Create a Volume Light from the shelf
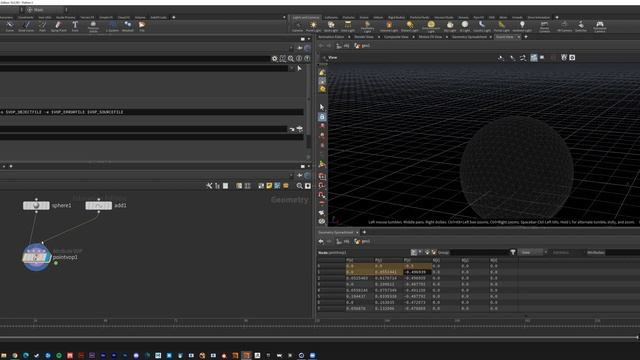640x360 pixels. [389, 27]
